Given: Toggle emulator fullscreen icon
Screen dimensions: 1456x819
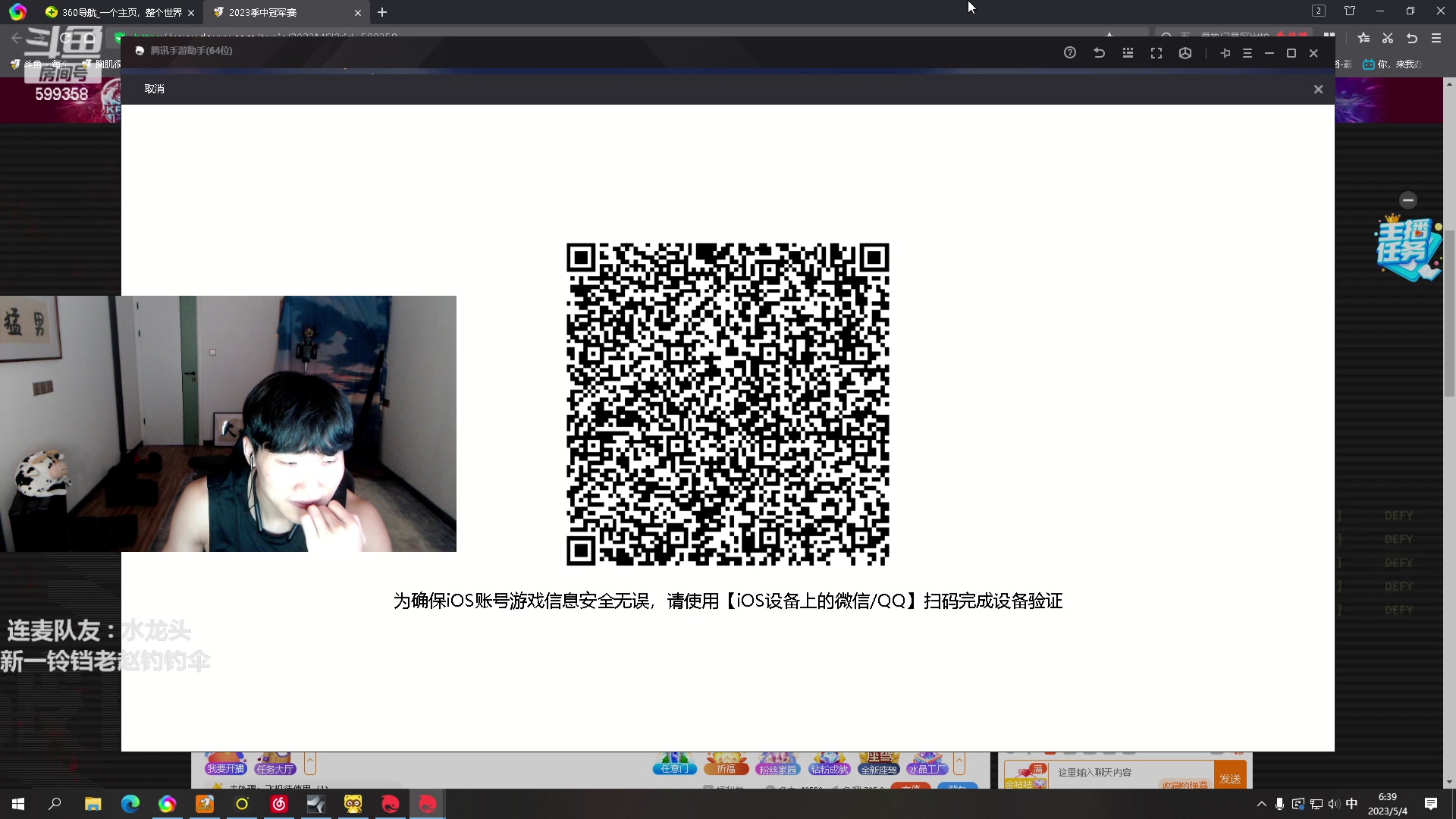Looking at the screenshot, I should pos(1156,53).
